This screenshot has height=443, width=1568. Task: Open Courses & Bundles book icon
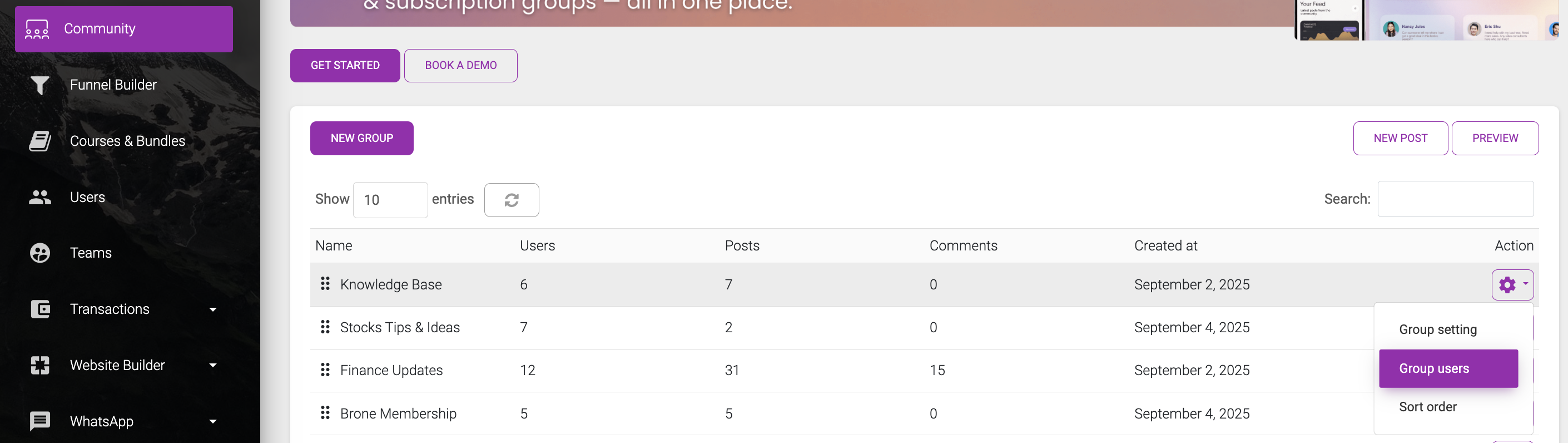(x=40, y=141)
